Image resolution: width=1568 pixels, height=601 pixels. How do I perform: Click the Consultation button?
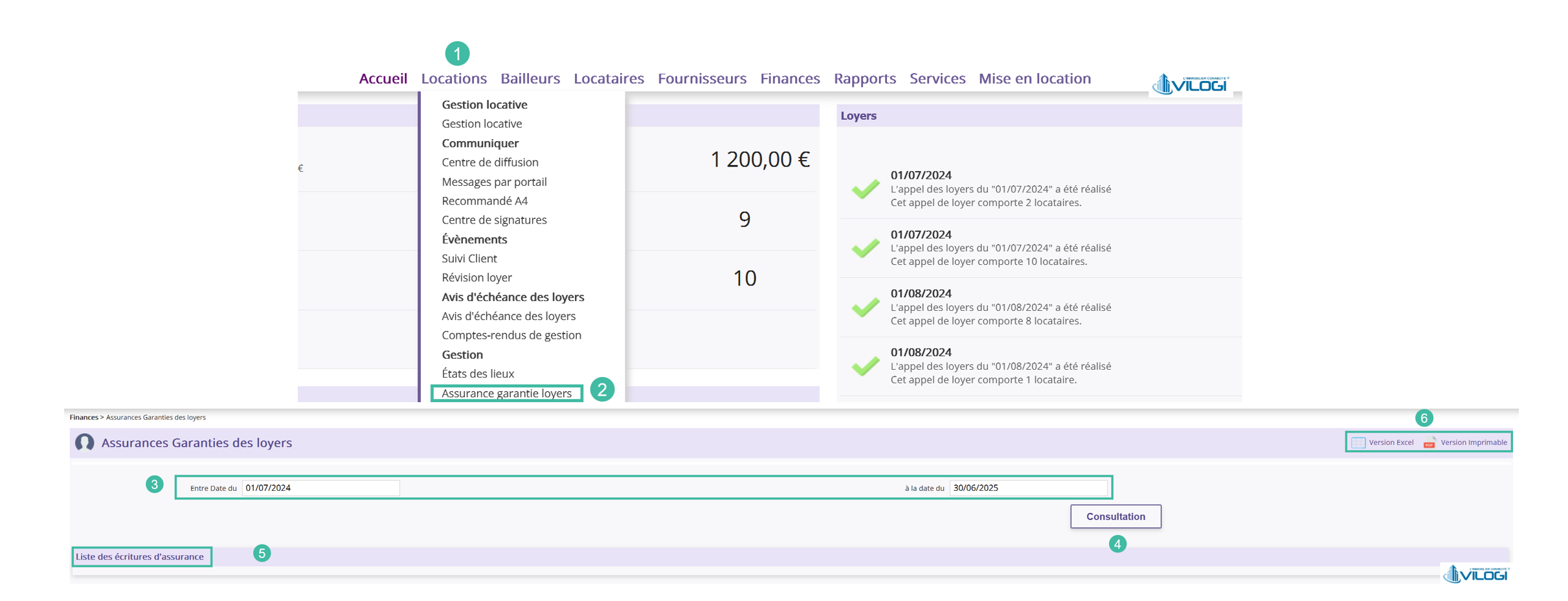coord(1115,516)
